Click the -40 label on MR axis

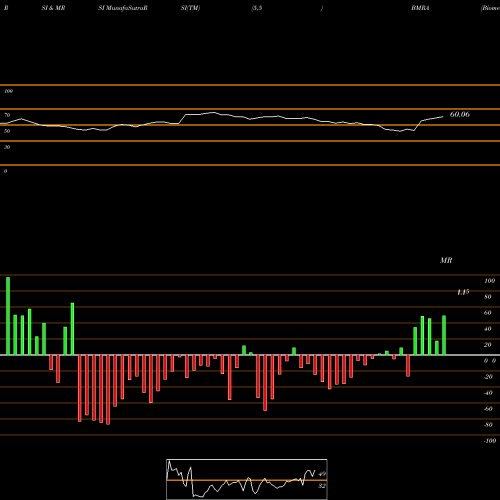pyautogui.click(x=488, y=393)
